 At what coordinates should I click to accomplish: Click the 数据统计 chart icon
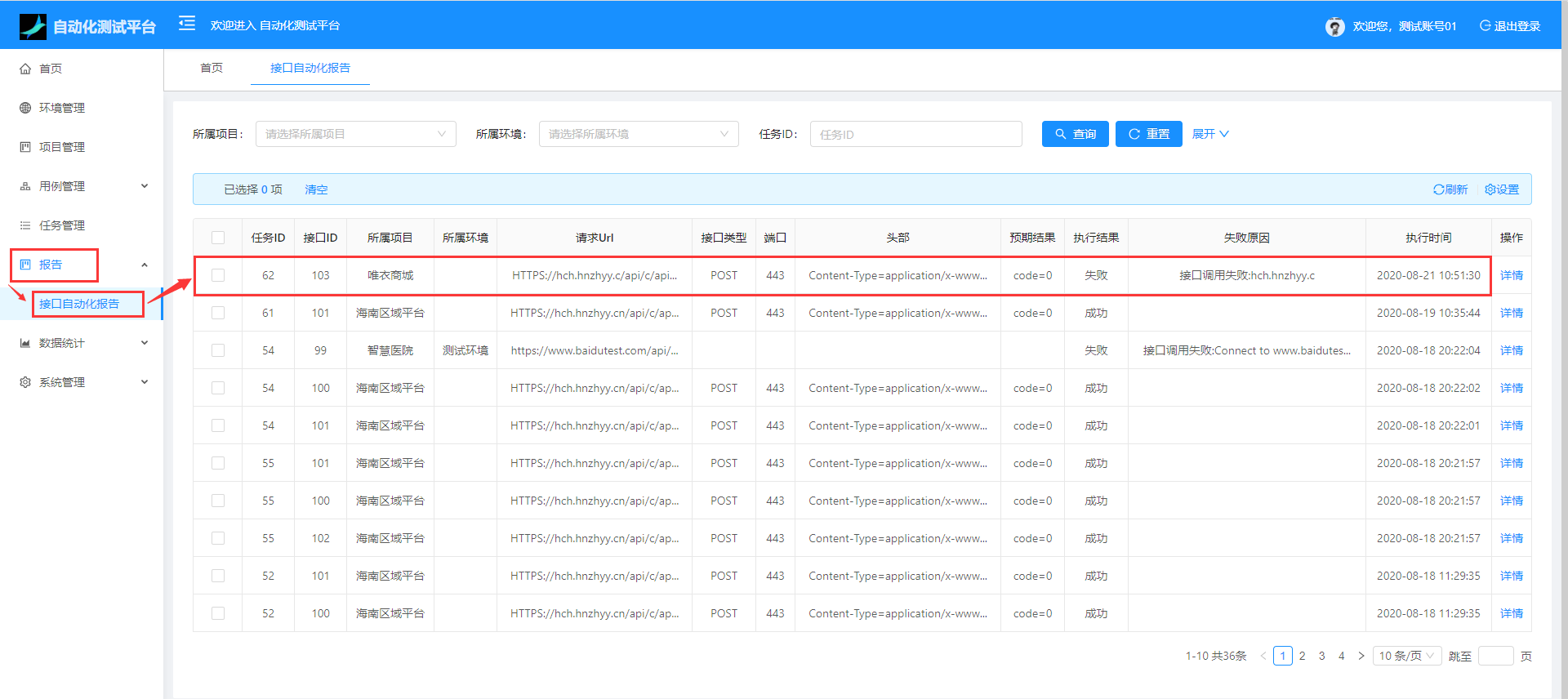tap(25, 343)
